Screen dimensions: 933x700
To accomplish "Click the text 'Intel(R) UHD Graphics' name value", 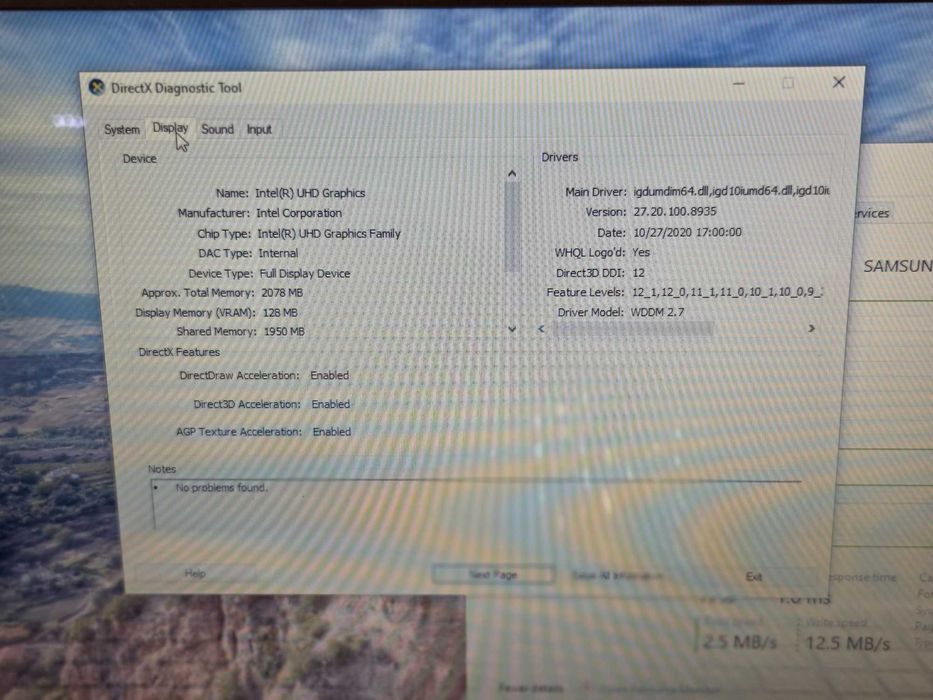I will (310, 193).
